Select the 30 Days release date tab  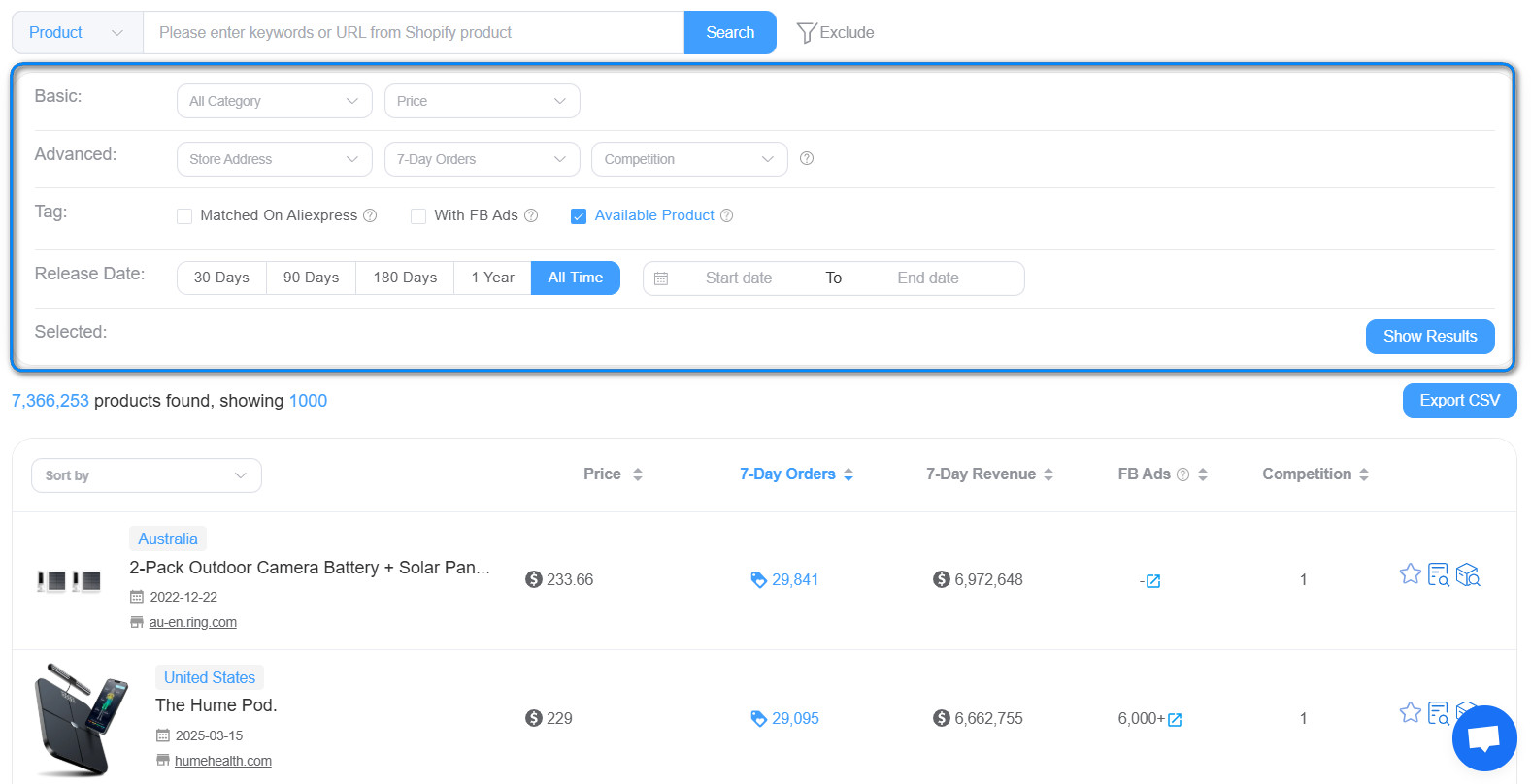pyautogui.click(x=221, y=278)
